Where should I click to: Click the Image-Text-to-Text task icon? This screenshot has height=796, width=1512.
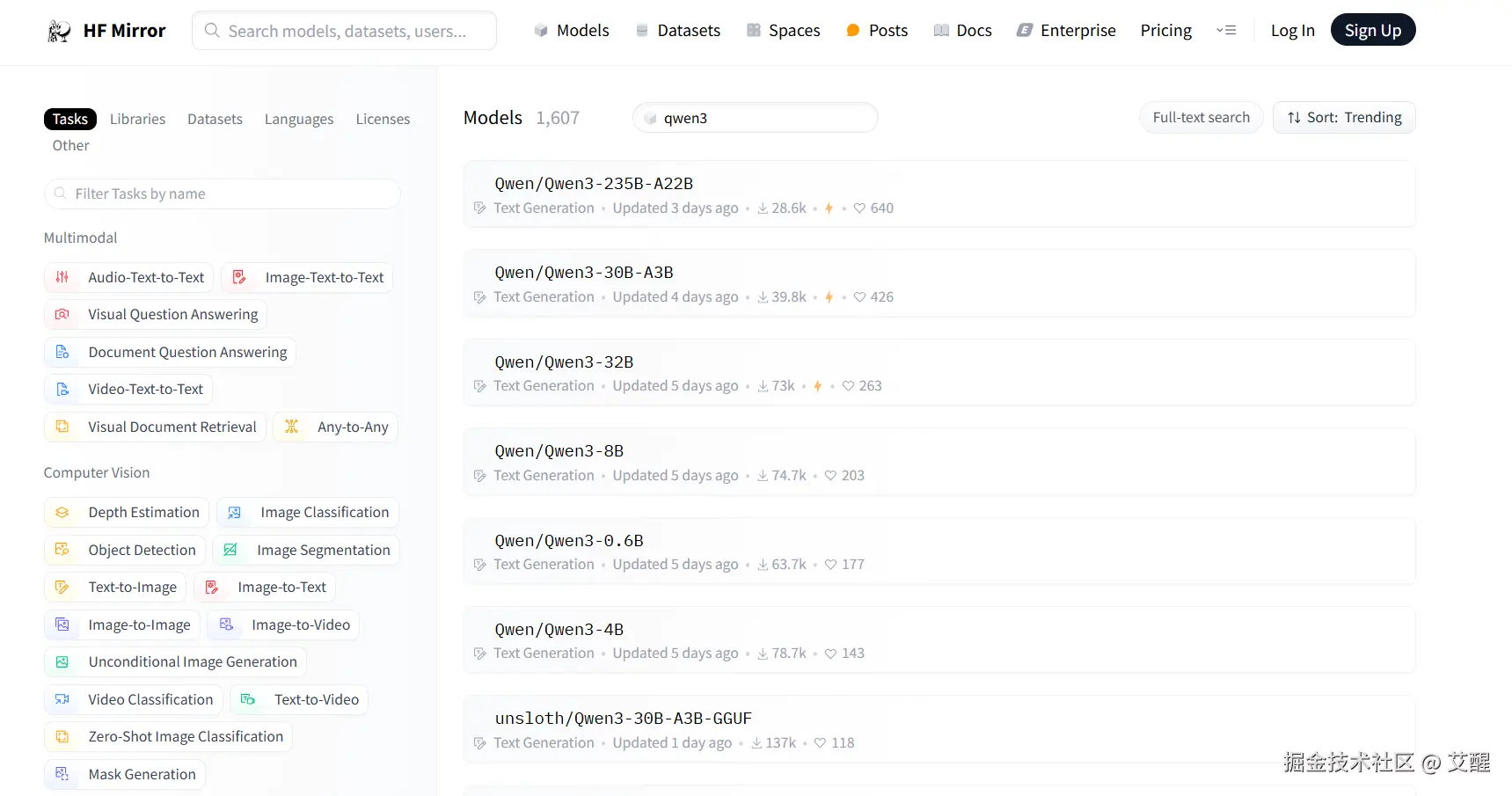[239, 277]
